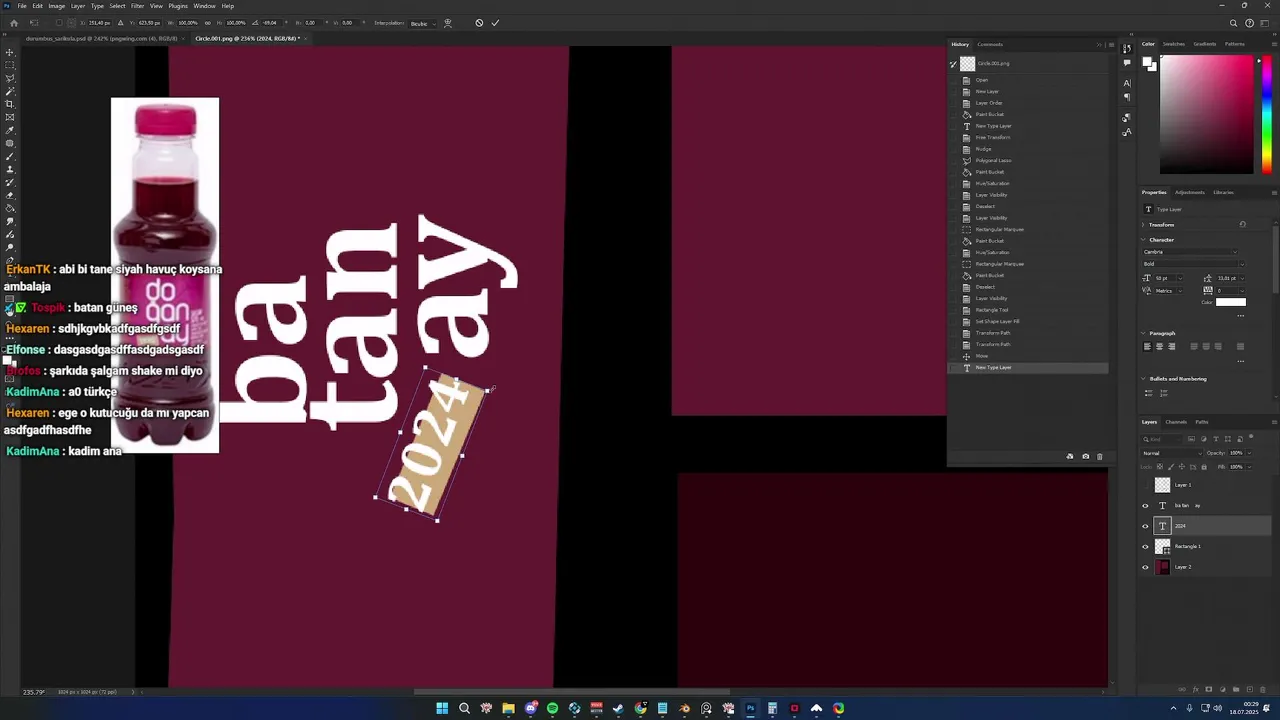Select the Crop tool

[x=10, y=104]
